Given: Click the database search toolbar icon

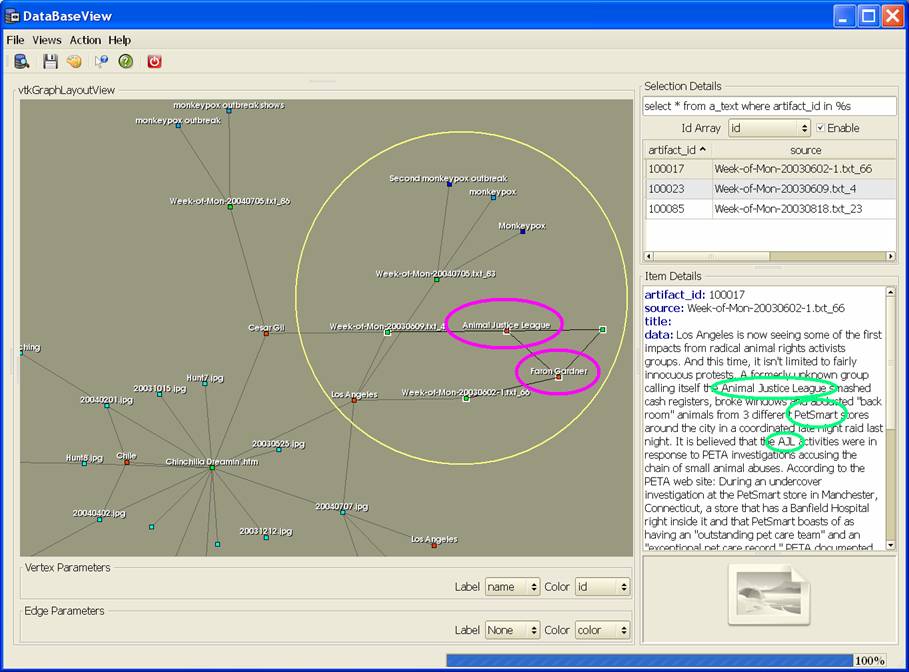Looking at the screenshot, I should pyautogui.click(x=22, y=62).
